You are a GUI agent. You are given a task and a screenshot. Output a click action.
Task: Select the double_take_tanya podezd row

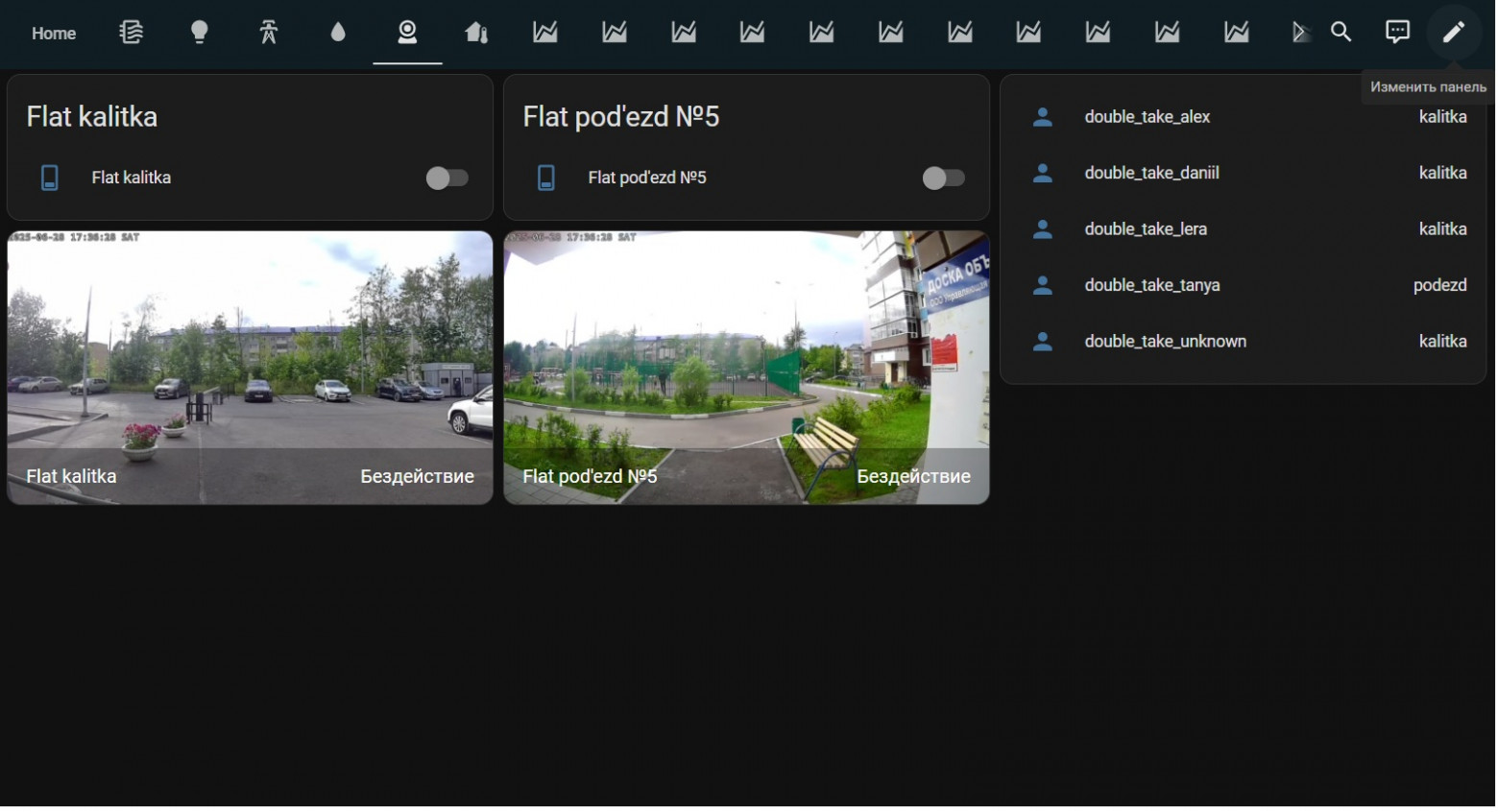point(1244,285)
